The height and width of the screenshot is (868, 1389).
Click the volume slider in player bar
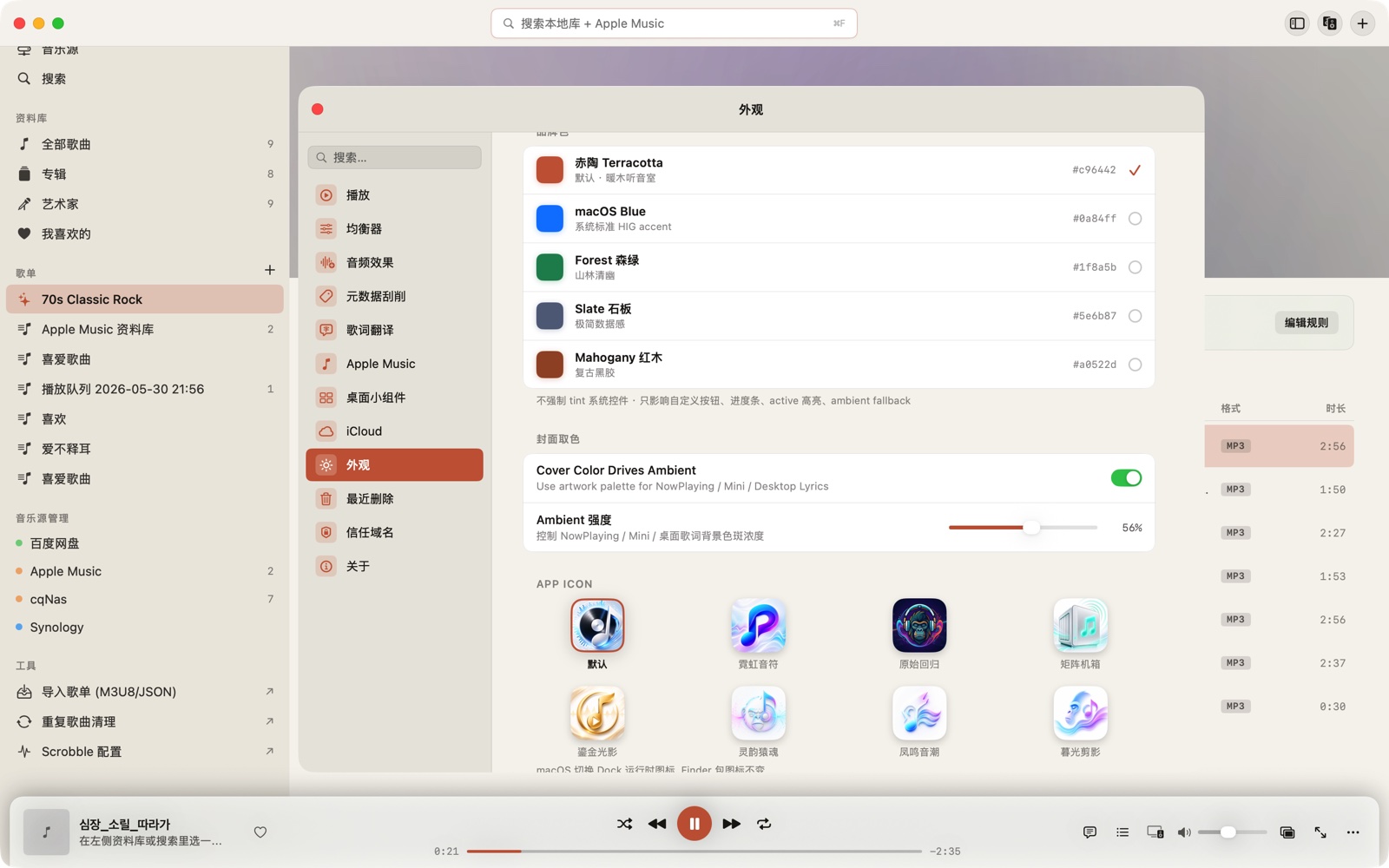(1232, 832)
